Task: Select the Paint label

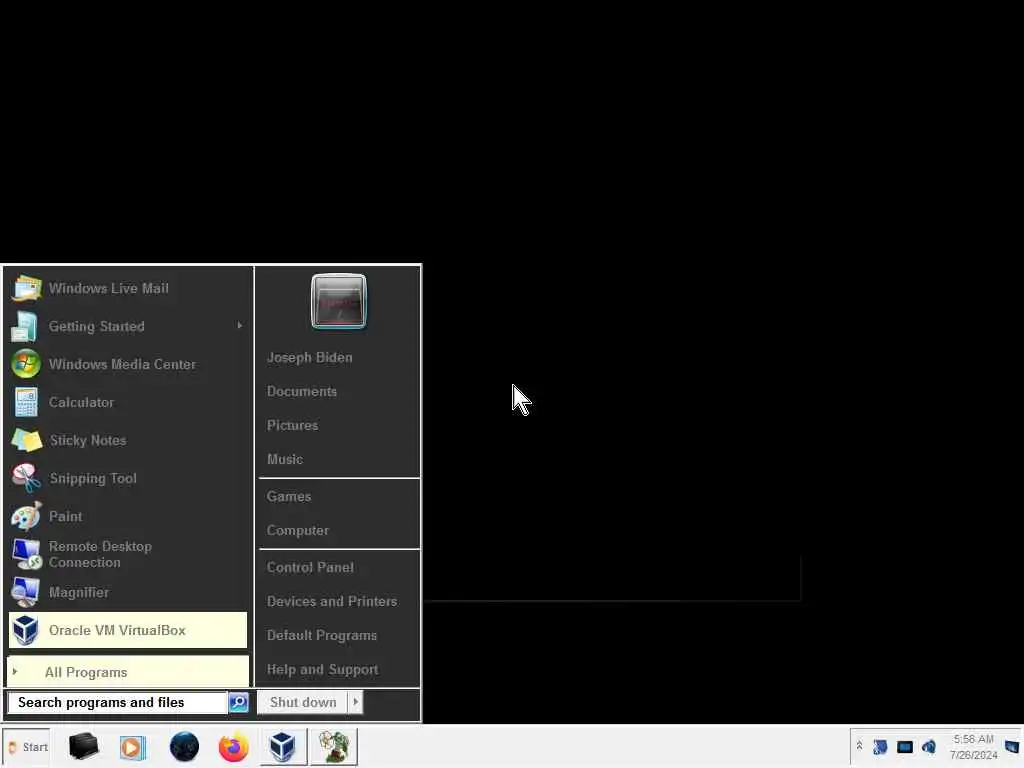Action: tap(65, 516)
